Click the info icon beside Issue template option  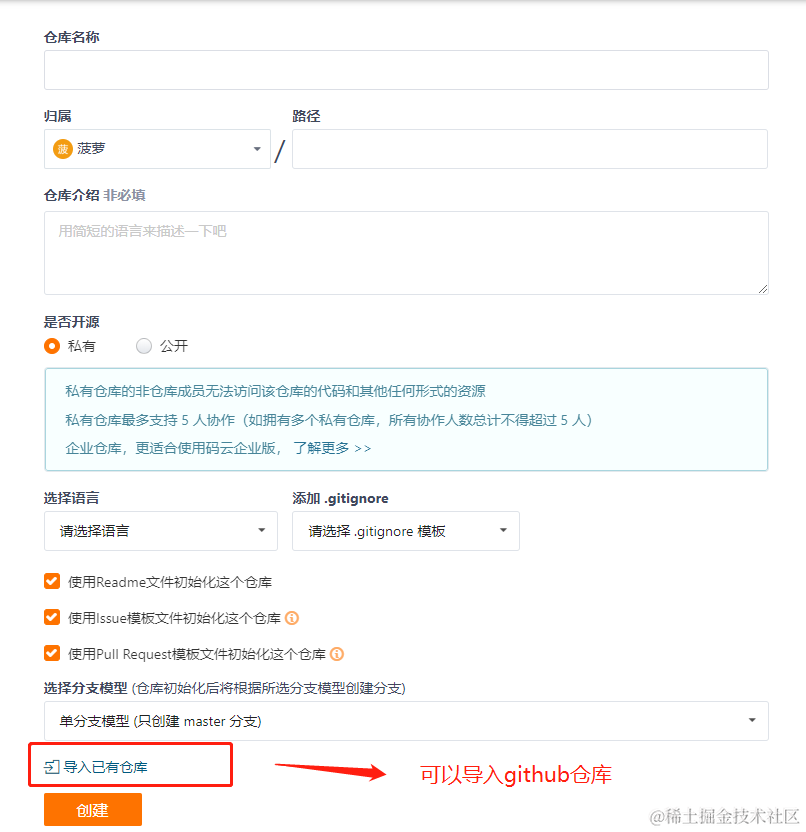pos(292,618)
